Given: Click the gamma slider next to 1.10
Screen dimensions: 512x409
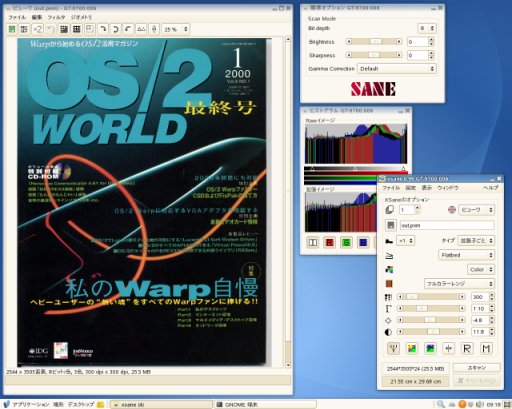Looking at the screenshot, I should pyautogui.click(x=431, y=309).
